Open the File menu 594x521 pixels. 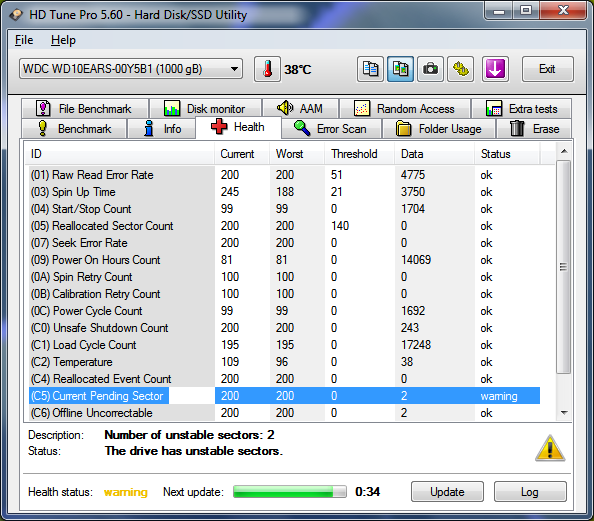(24, 40)
